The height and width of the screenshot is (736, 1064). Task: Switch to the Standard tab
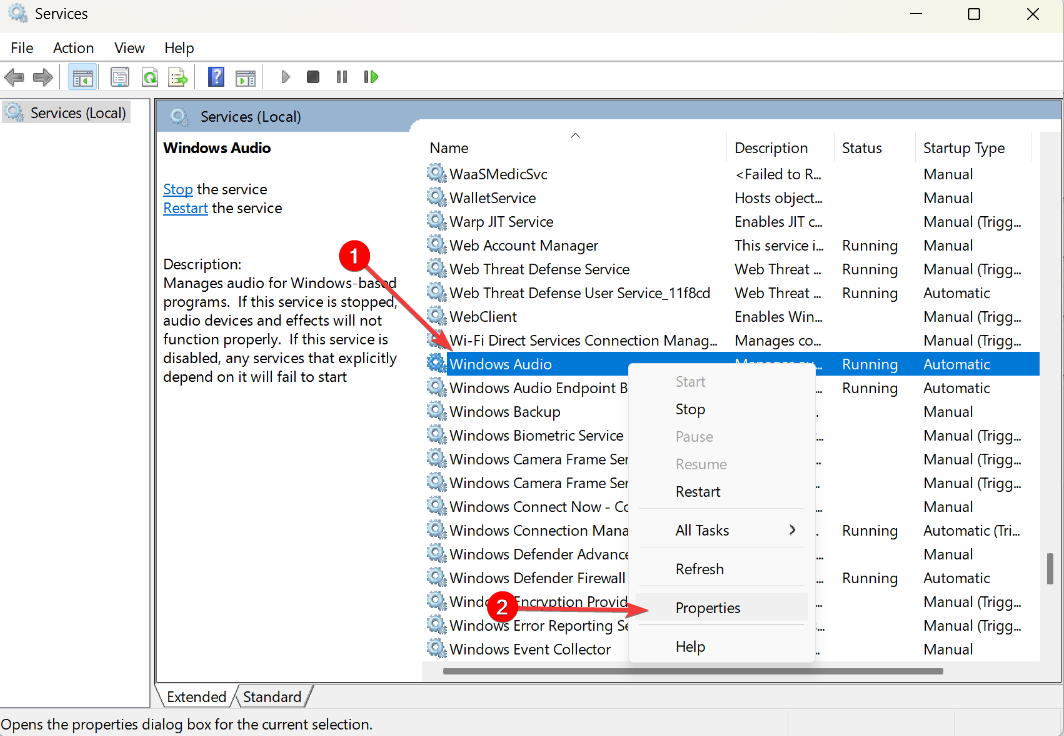[272, 697]
